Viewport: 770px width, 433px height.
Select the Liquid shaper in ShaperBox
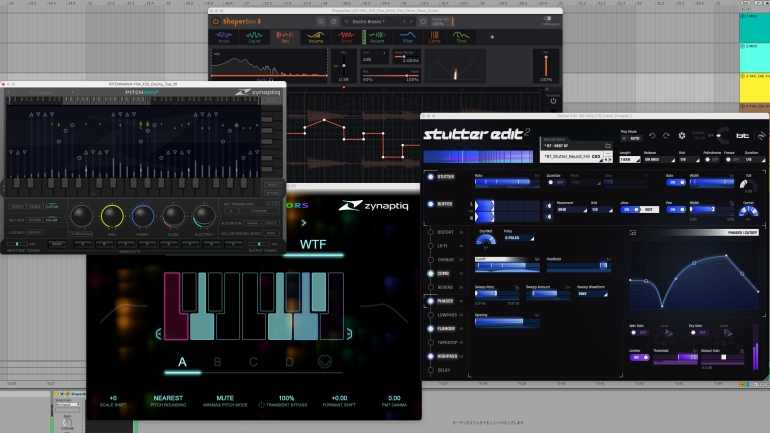tap(254, 37)
